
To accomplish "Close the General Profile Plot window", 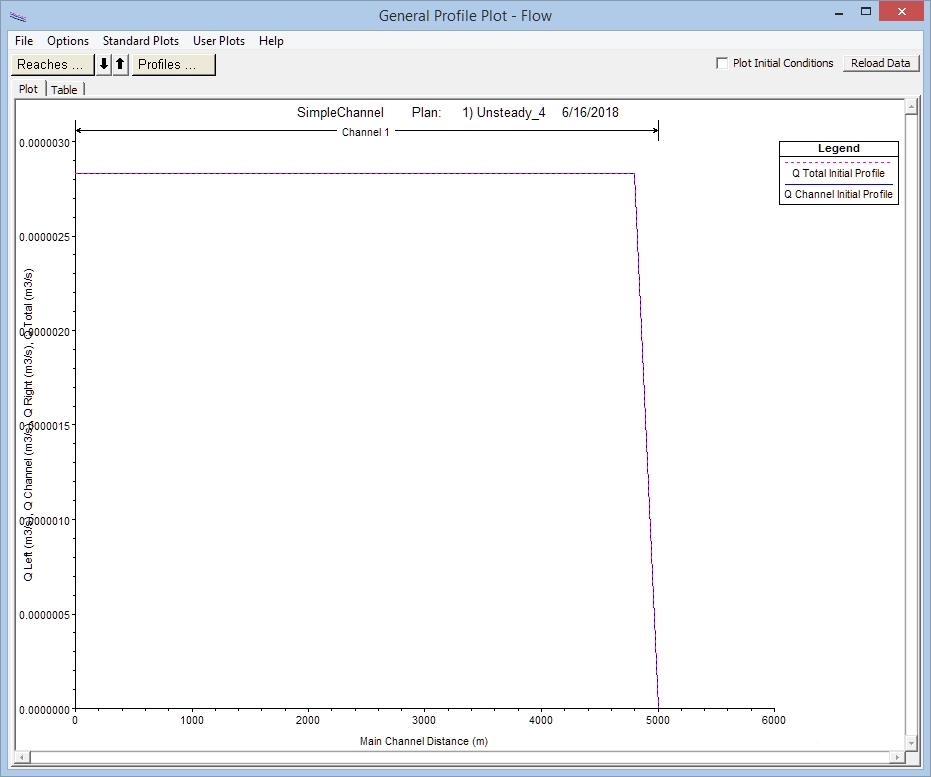I will (x=901, y=12).
